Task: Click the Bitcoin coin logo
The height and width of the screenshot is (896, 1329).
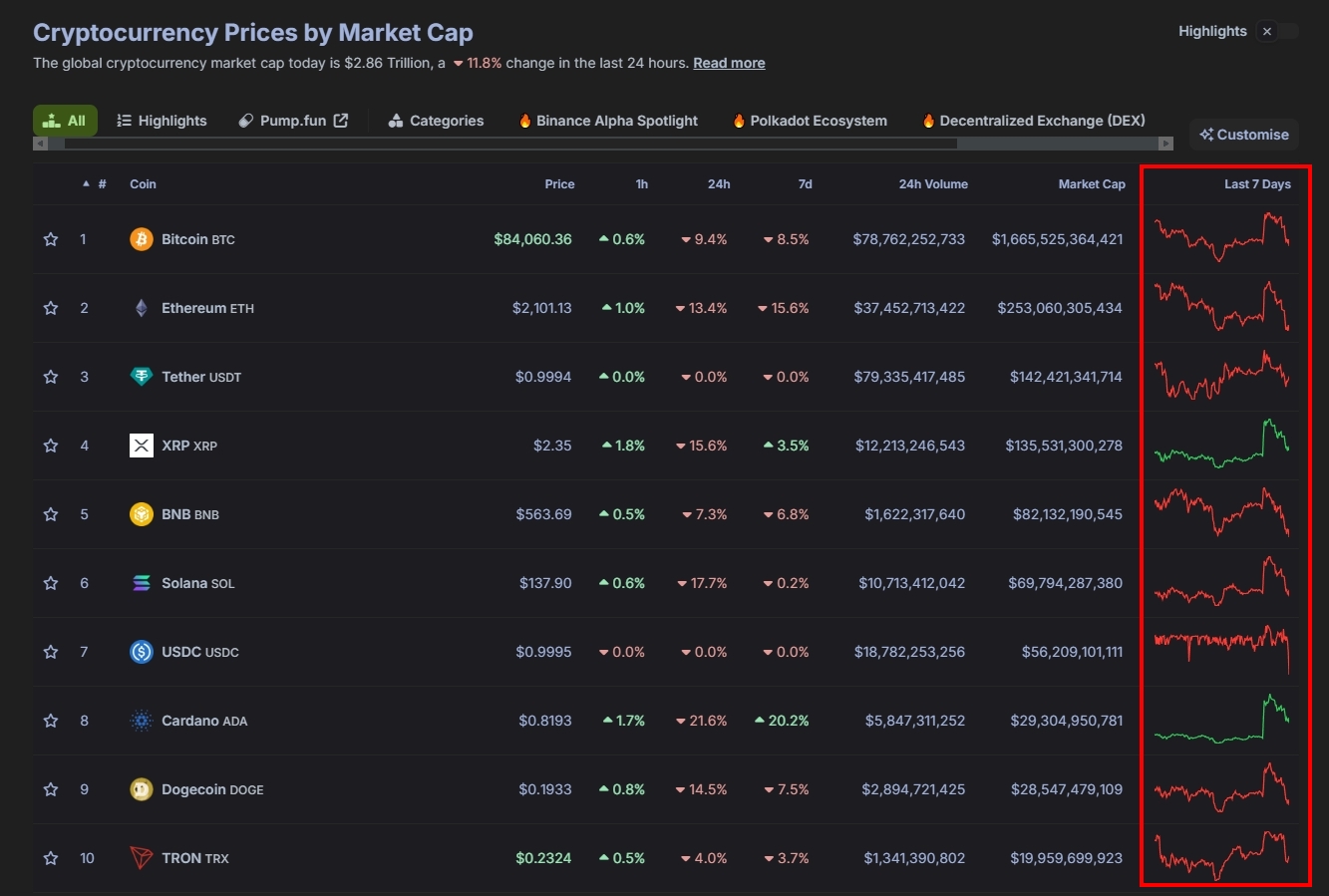Action: click(142, 239)
